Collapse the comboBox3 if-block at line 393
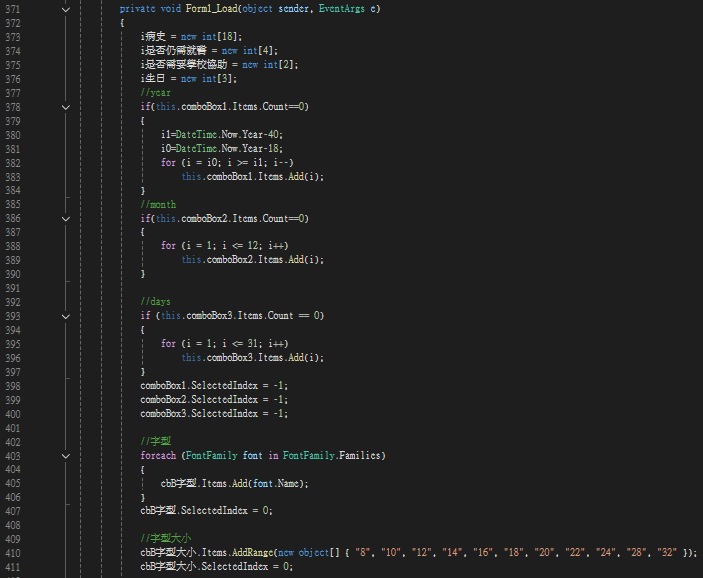703x578 pixels. click(x=65, y=317)
